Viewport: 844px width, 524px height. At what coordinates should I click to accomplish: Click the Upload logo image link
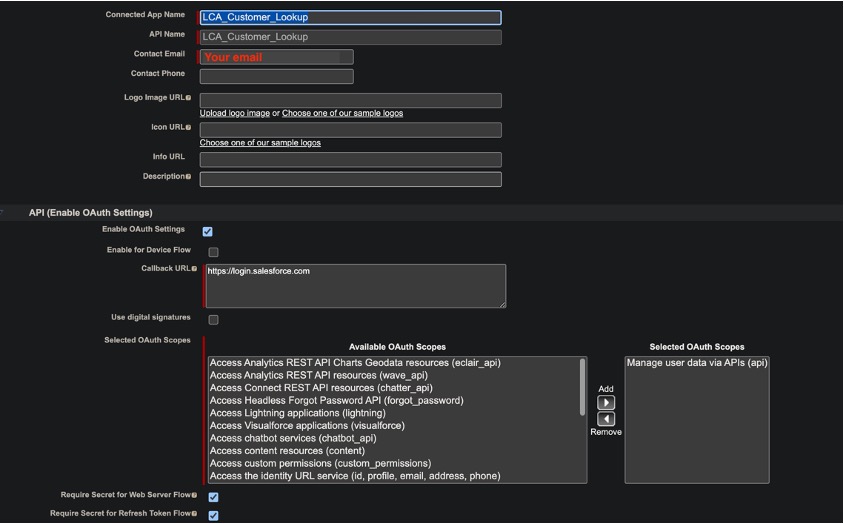(235, 113)
